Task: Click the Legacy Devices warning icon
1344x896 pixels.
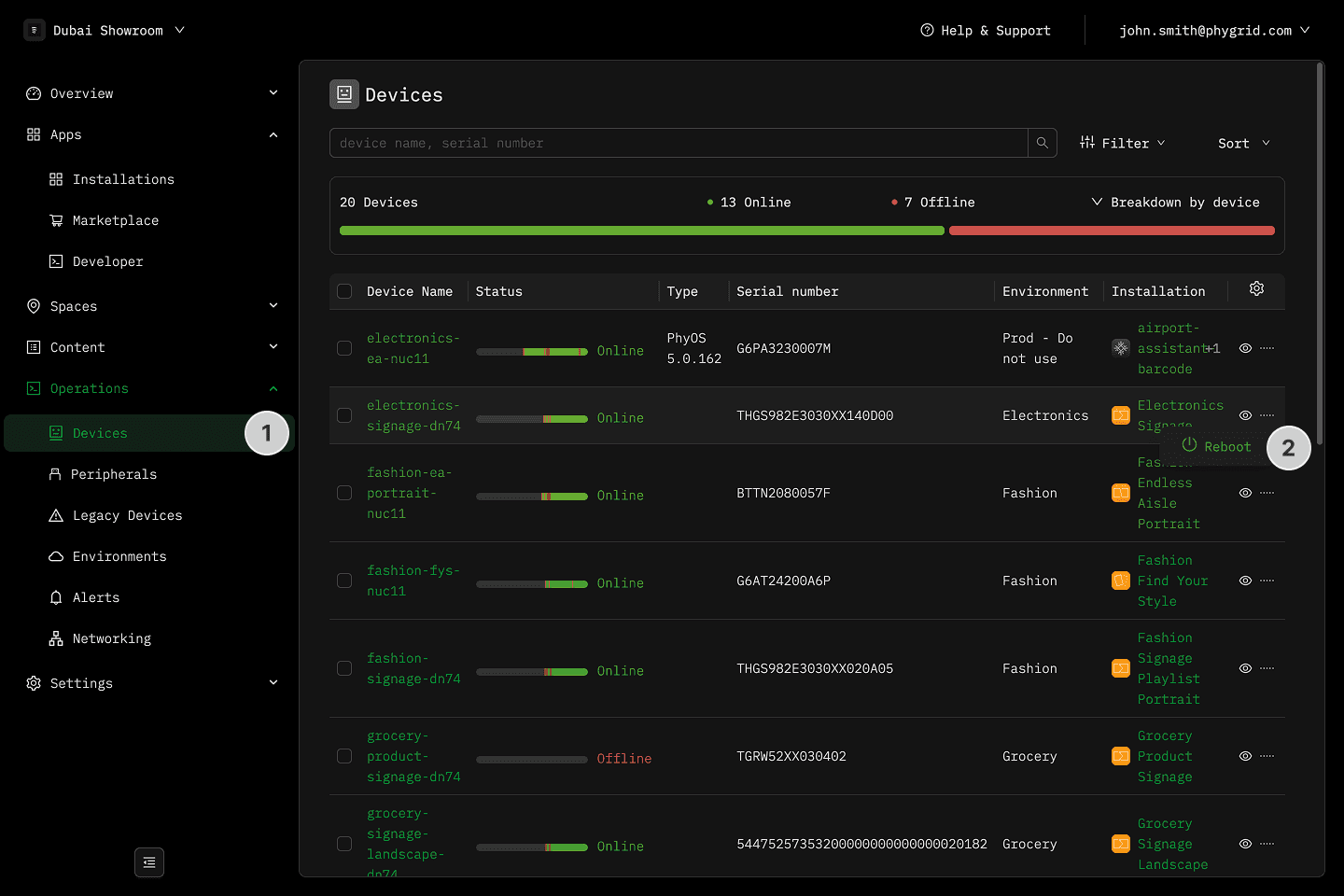Action: click(56, 515)
